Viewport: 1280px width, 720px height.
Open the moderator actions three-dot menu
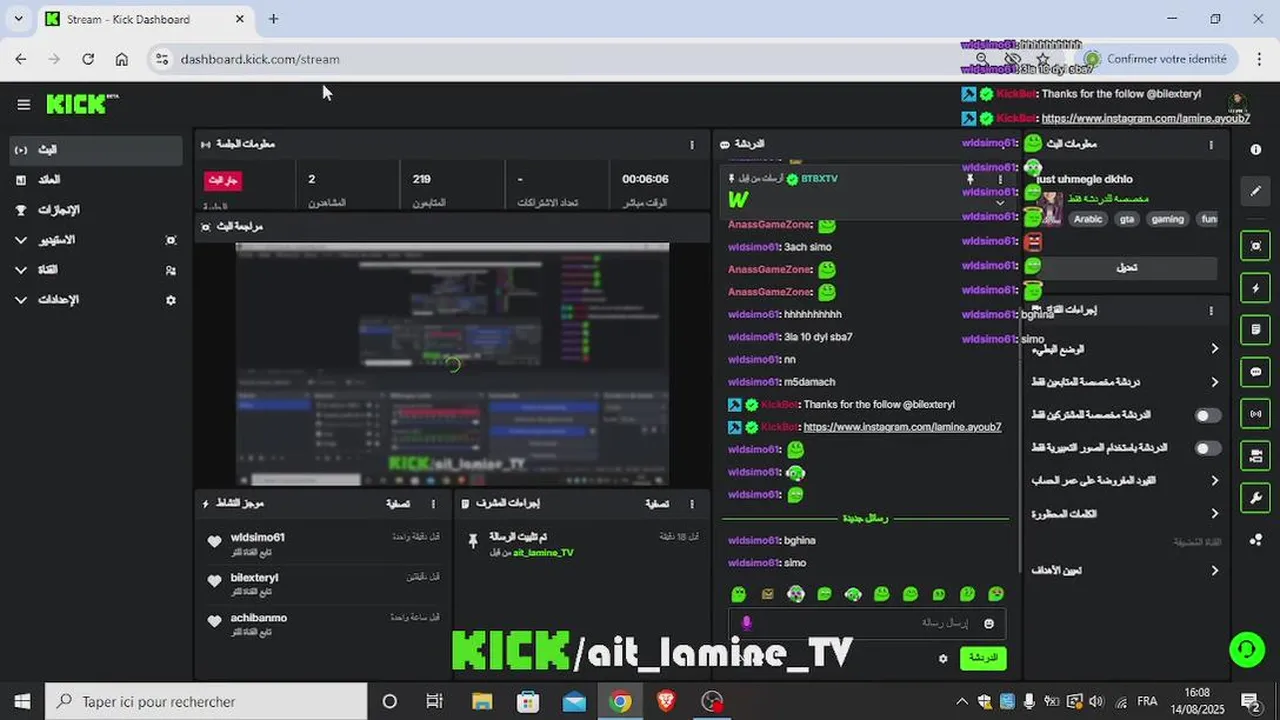pos(692,504)
